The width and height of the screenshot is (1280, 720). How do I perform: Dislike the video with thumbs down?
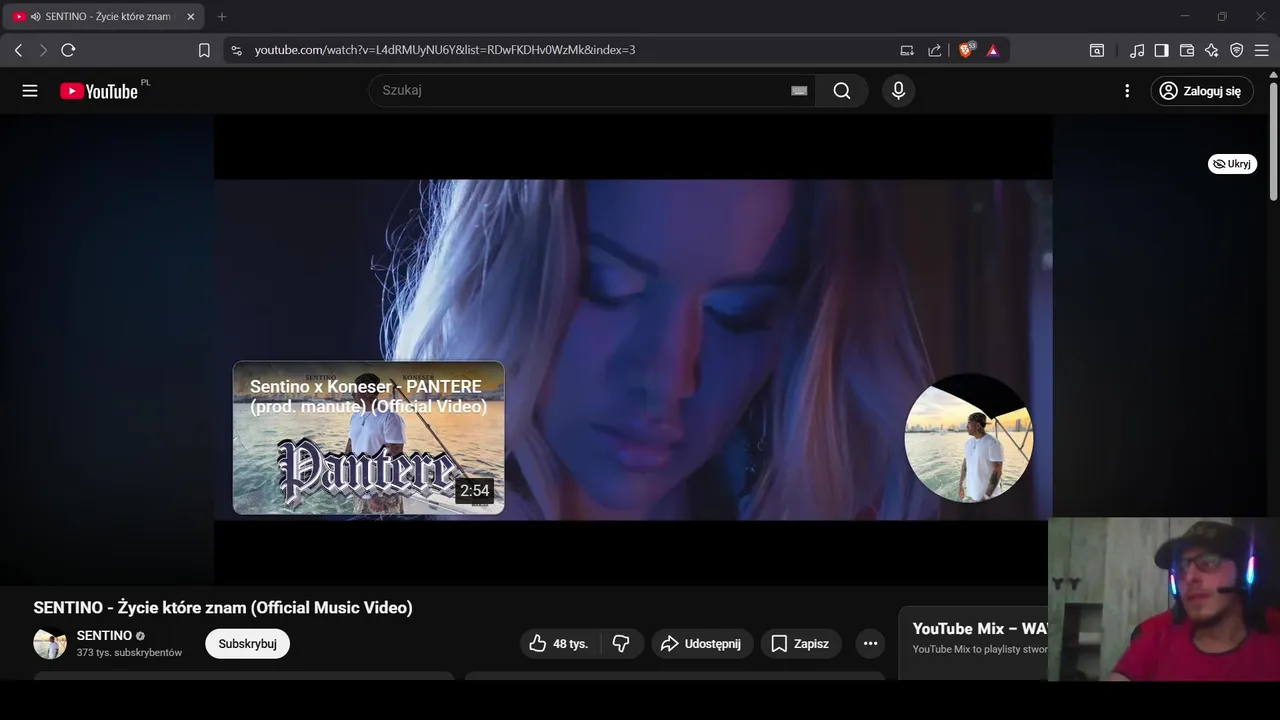pyautogui.click(x=621, y=644)
